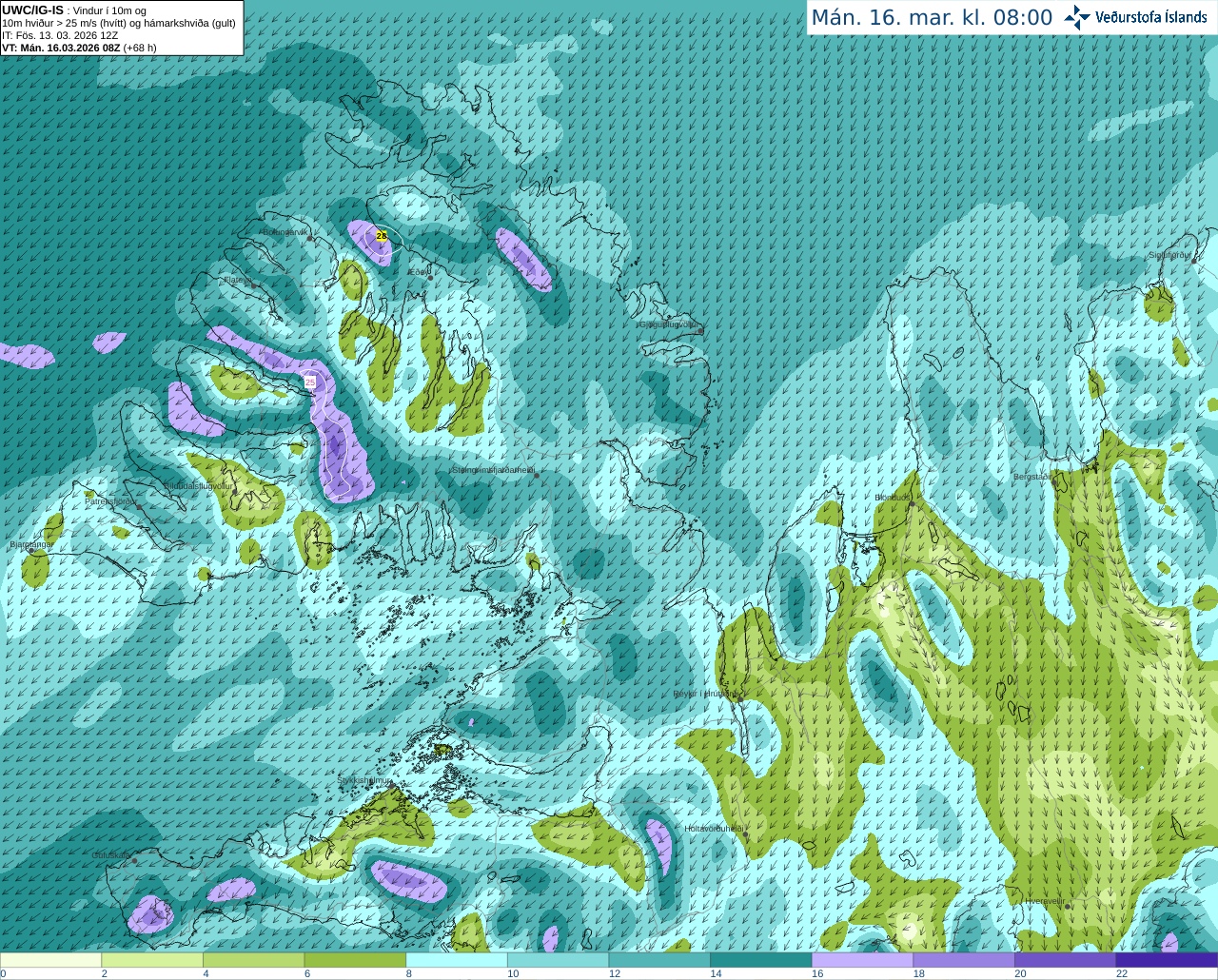Click the legend value 8
Viewport: 1218px width, 980px height.
click(408, 973)
